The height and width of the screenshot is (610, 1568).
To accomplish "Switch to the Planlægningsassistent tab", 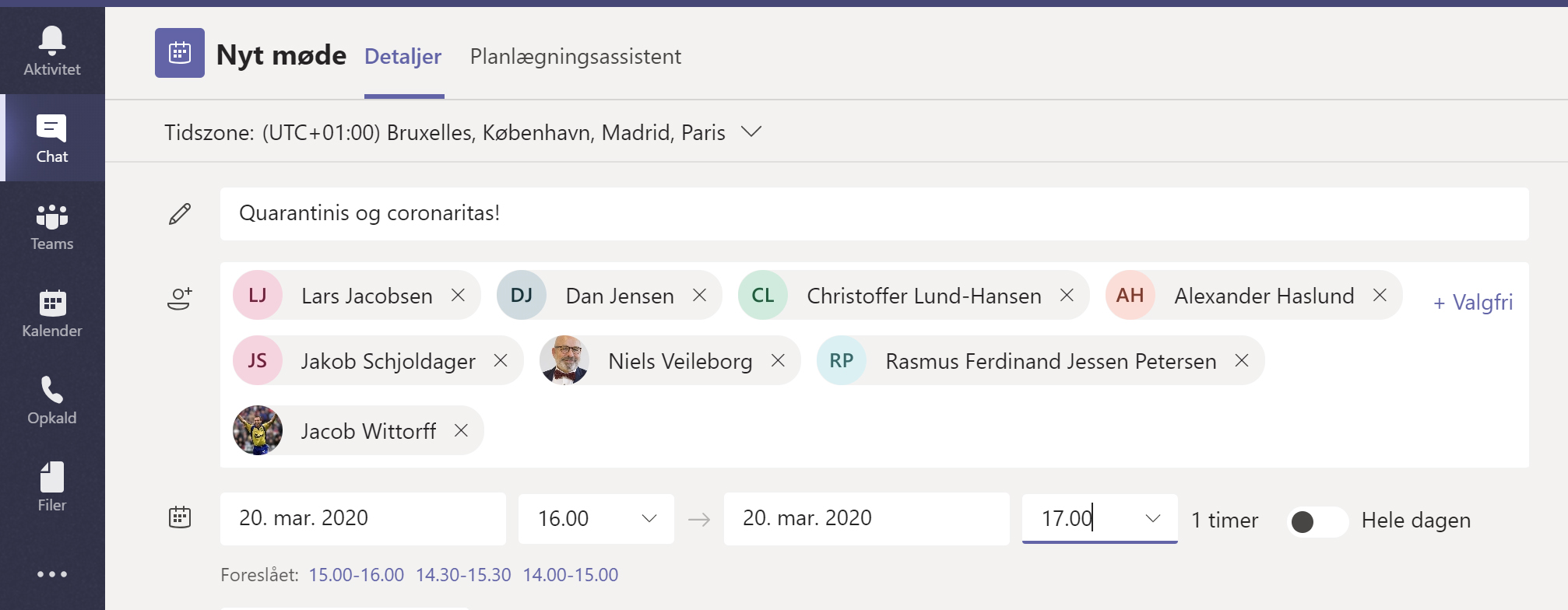I will tap(575, 57).
